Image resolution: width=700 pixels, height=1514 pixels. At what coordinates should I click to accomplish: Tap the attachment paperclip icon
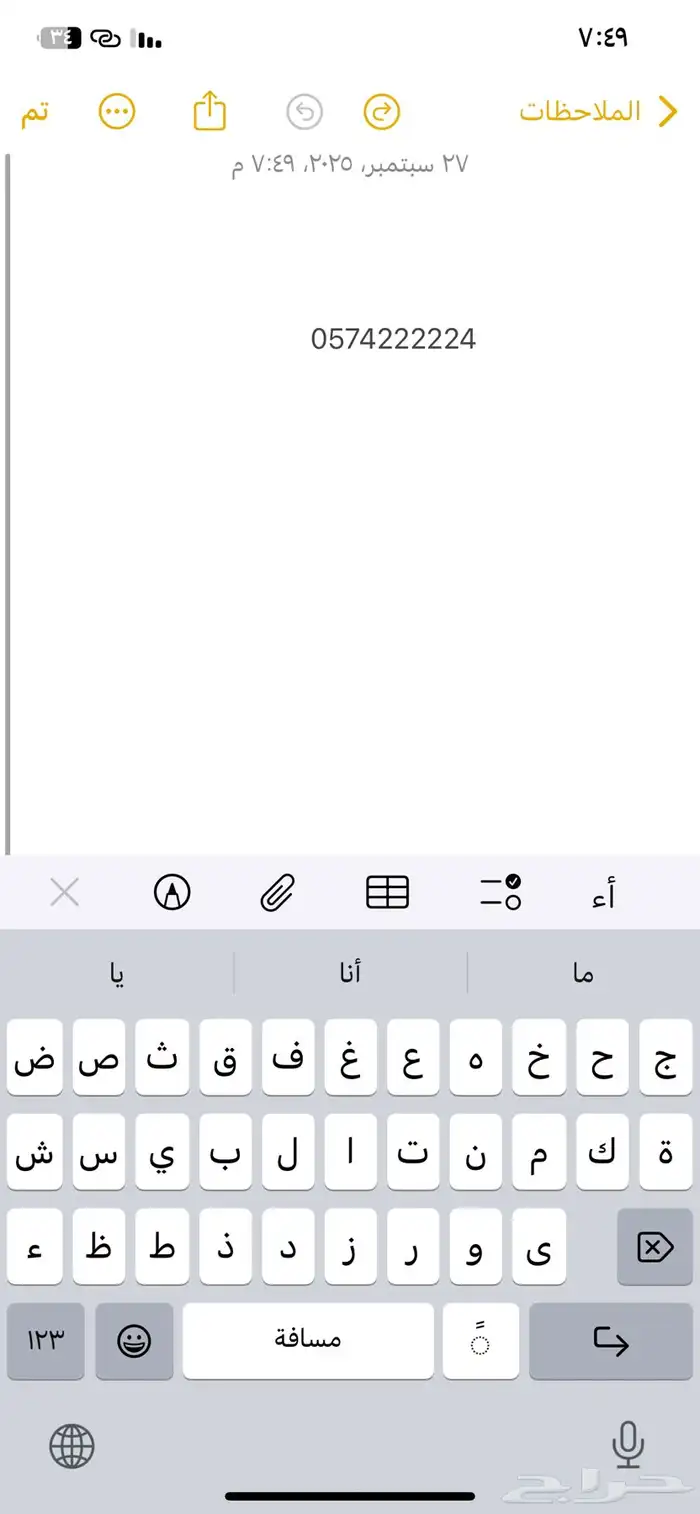(x=278, y=892)
